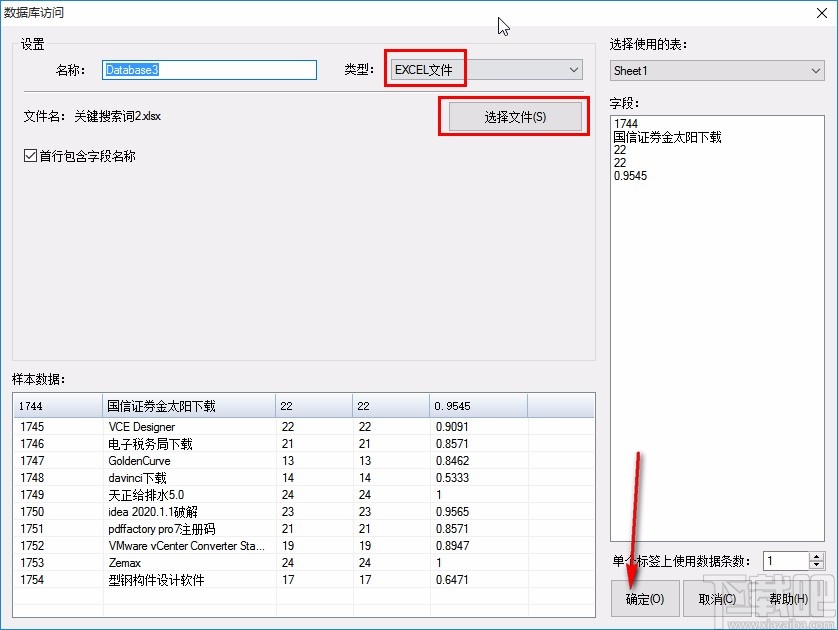Select the 天正给排水5.0 cell
This screenshot has width=838, height=630.
click(190, 495)
